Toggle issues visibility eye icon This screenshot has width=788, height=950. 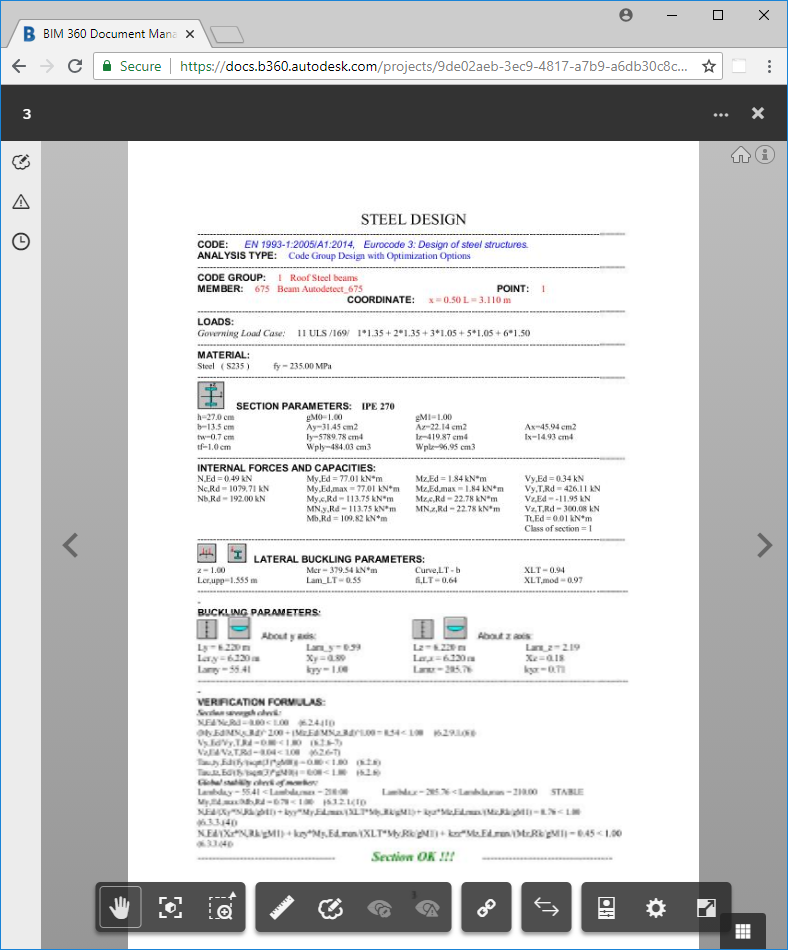pyautogui.click(x=428, y=908)
